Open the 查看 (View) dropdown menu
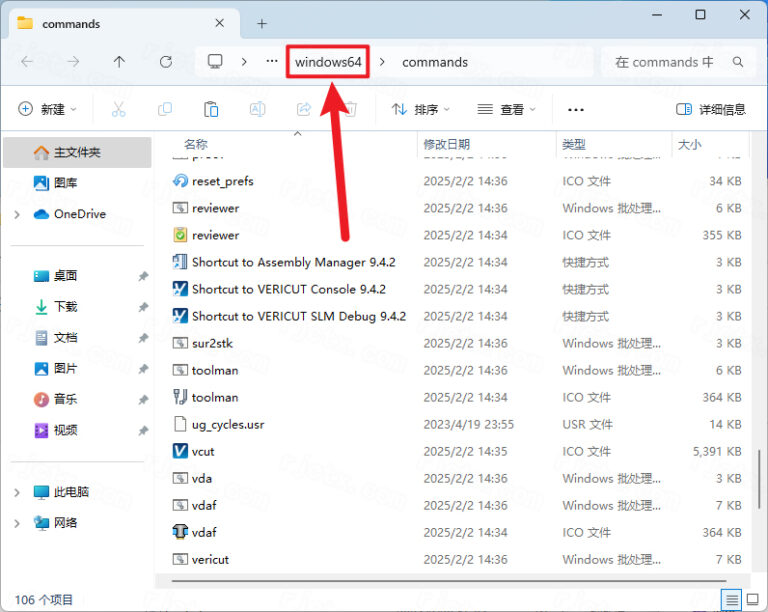 point(506,109)
